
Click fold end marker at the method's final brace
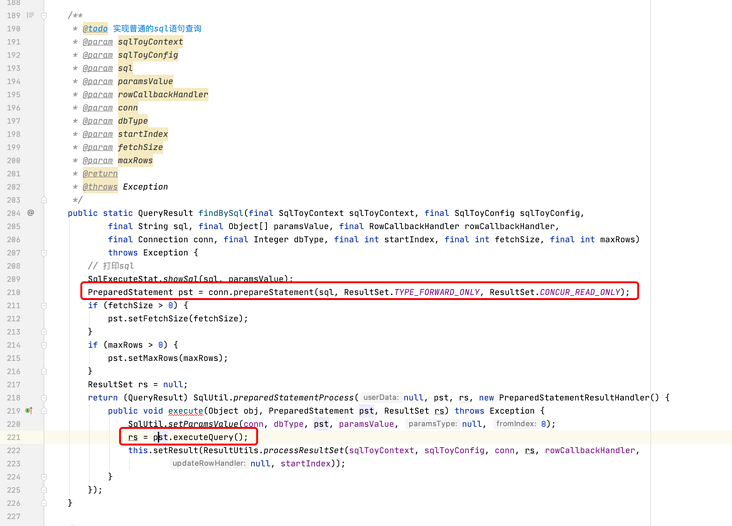44,503
